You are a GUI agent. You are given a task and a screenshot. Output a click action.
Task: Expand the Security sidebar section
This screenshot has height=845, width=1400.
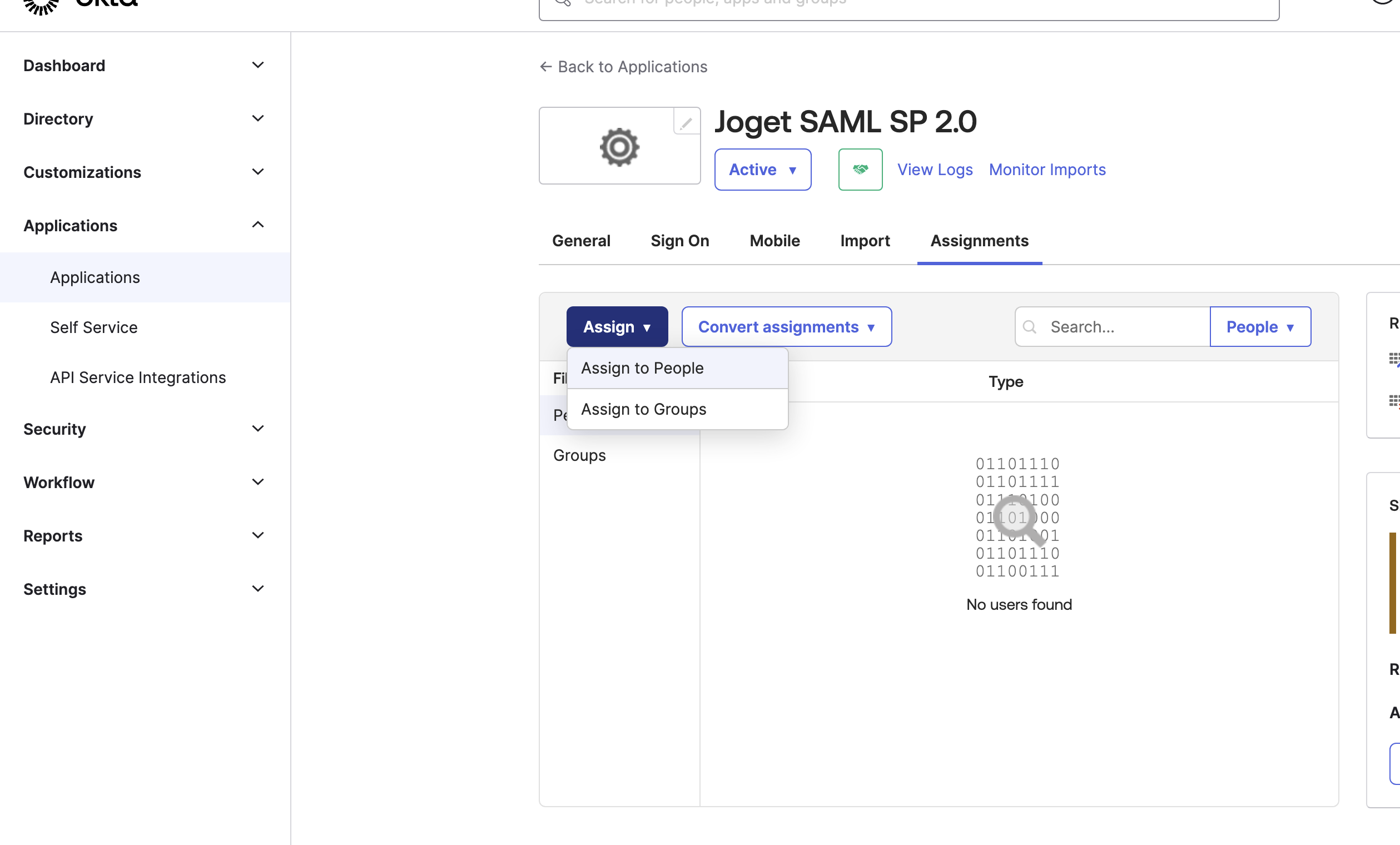(257, 429)
